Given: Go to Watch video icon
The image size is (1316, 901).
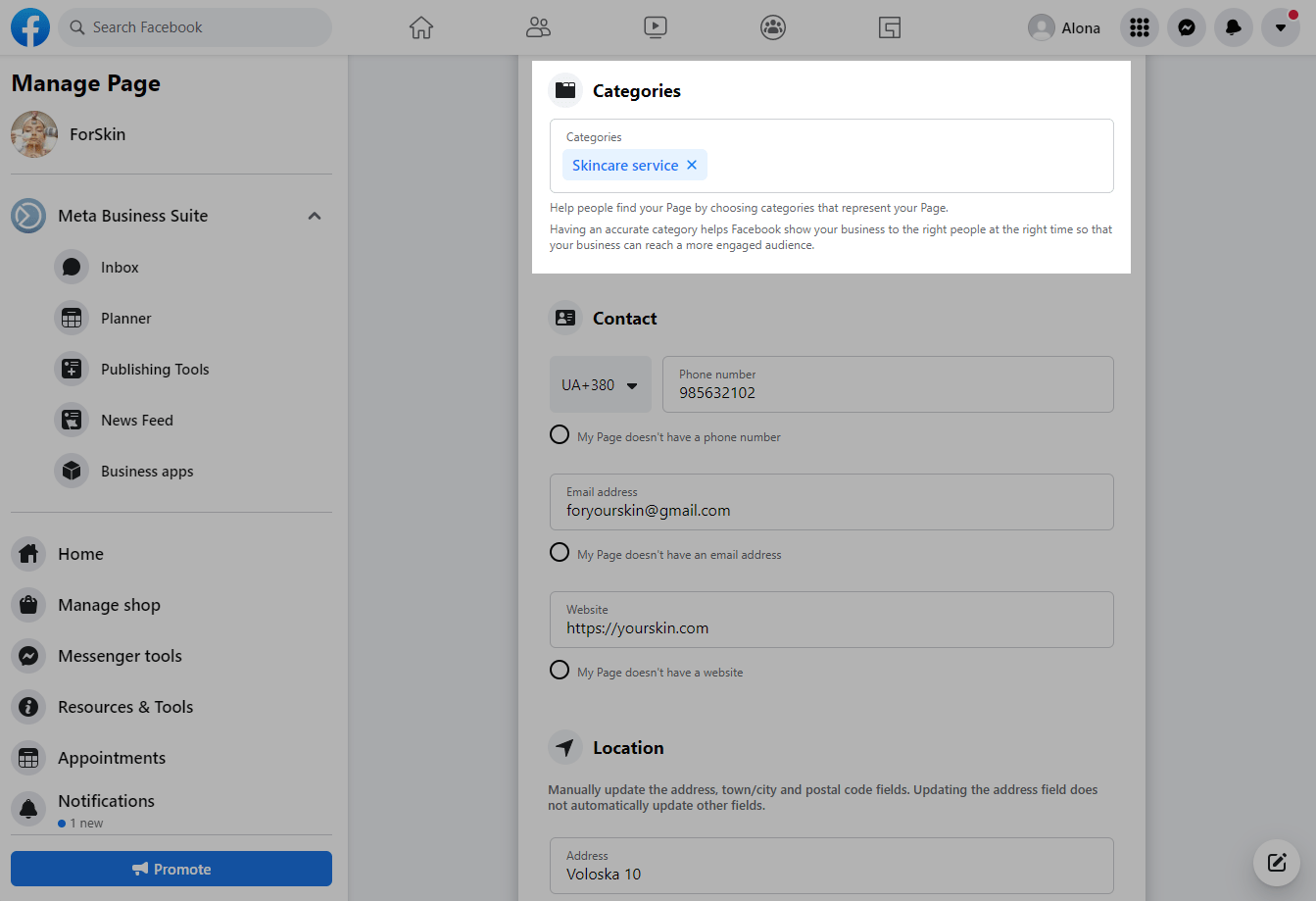Looking at the screenshot, I should [x=656, y=27].
